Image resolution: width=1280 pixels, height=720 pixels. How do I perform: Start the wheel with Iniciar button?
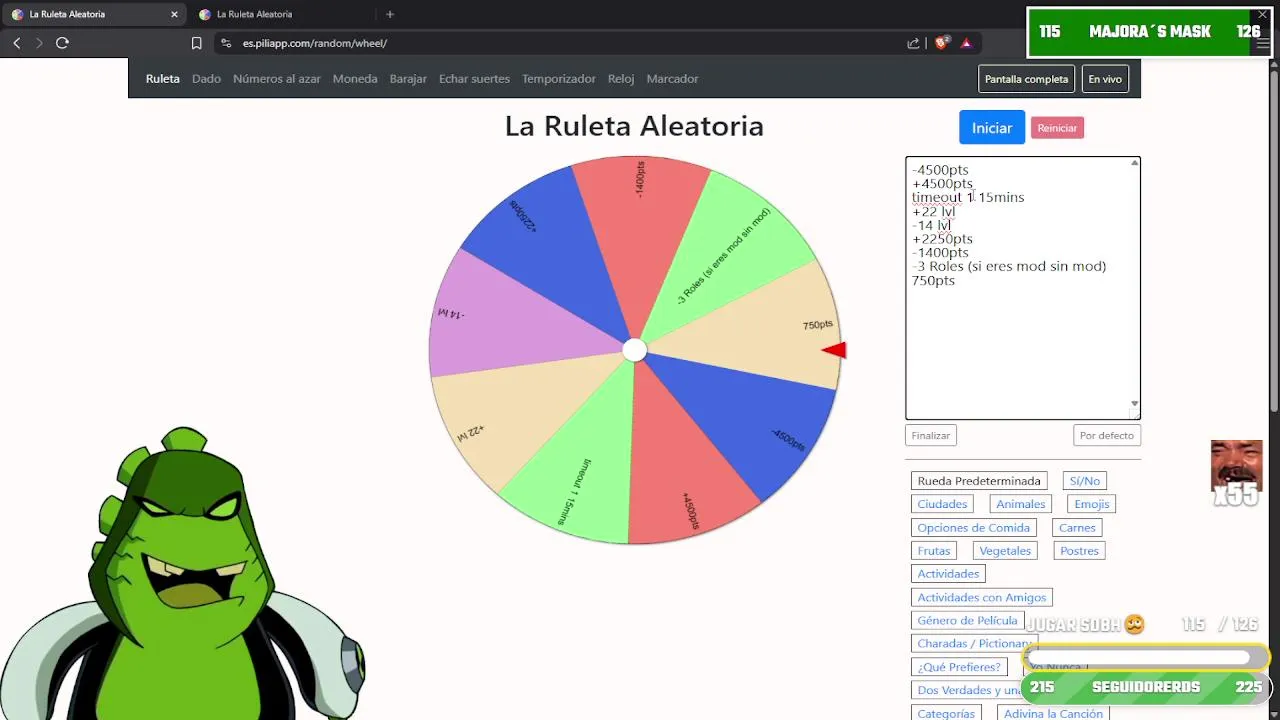(x=992, y=127)
